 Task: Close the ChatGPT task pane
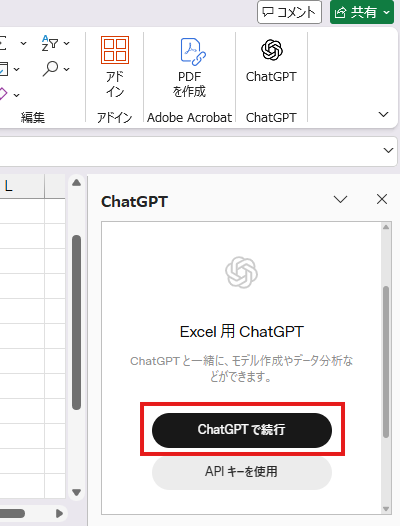pyautogui.click(x=382, y=199)
